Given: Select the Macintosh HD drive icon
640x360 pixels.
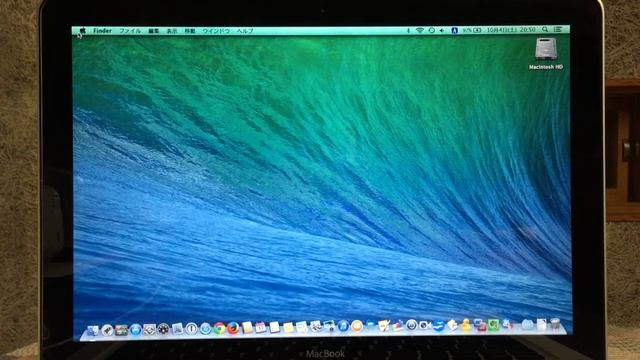Looking at the screenshot, I should click(x=546, y=54).
